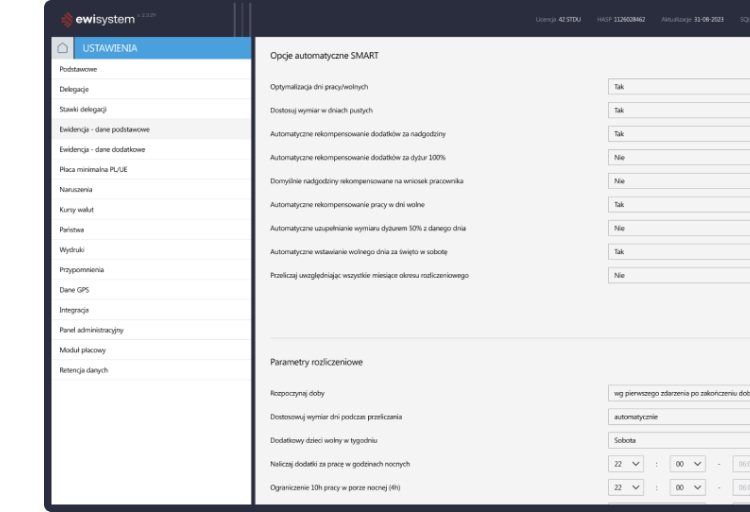Open Rozpoczynaj doby dropdown
750x512 pixels.
tap(679, 393)
